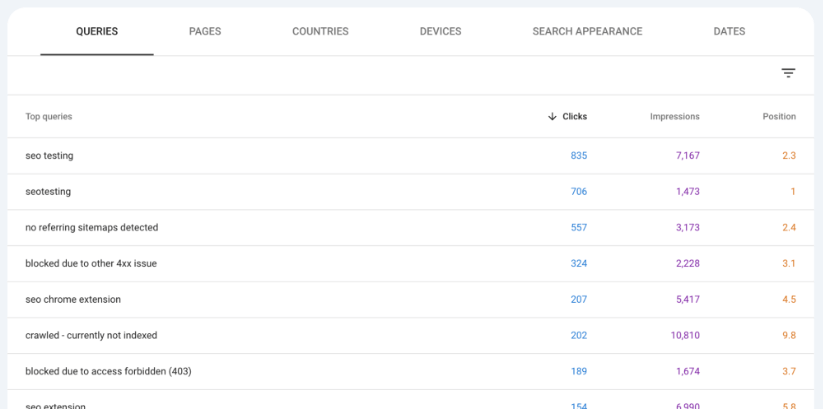The width and height of the screenshot is (823, 409).
Task: Select the 'seo testing' query row
Action: pos(49,156)
